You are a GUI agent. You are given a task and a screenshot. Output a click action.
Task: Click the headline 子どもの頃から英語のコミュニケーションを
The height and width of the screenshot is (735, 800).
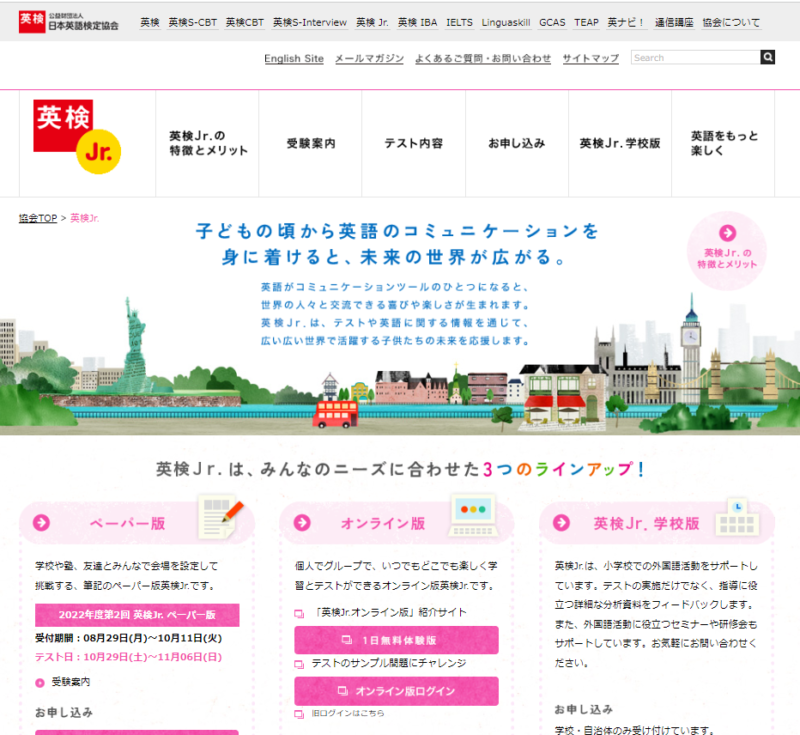coord(397,231)
